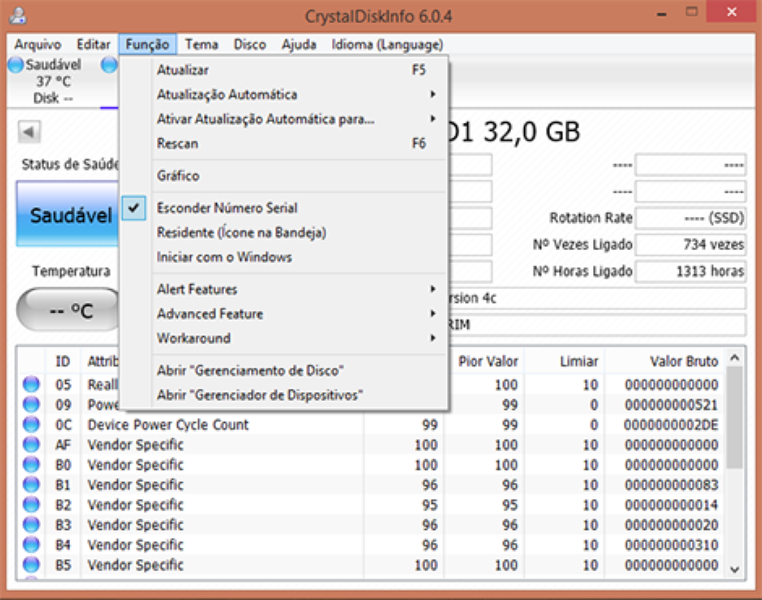Click the previous disk arrow button

(x=29, y=132)
